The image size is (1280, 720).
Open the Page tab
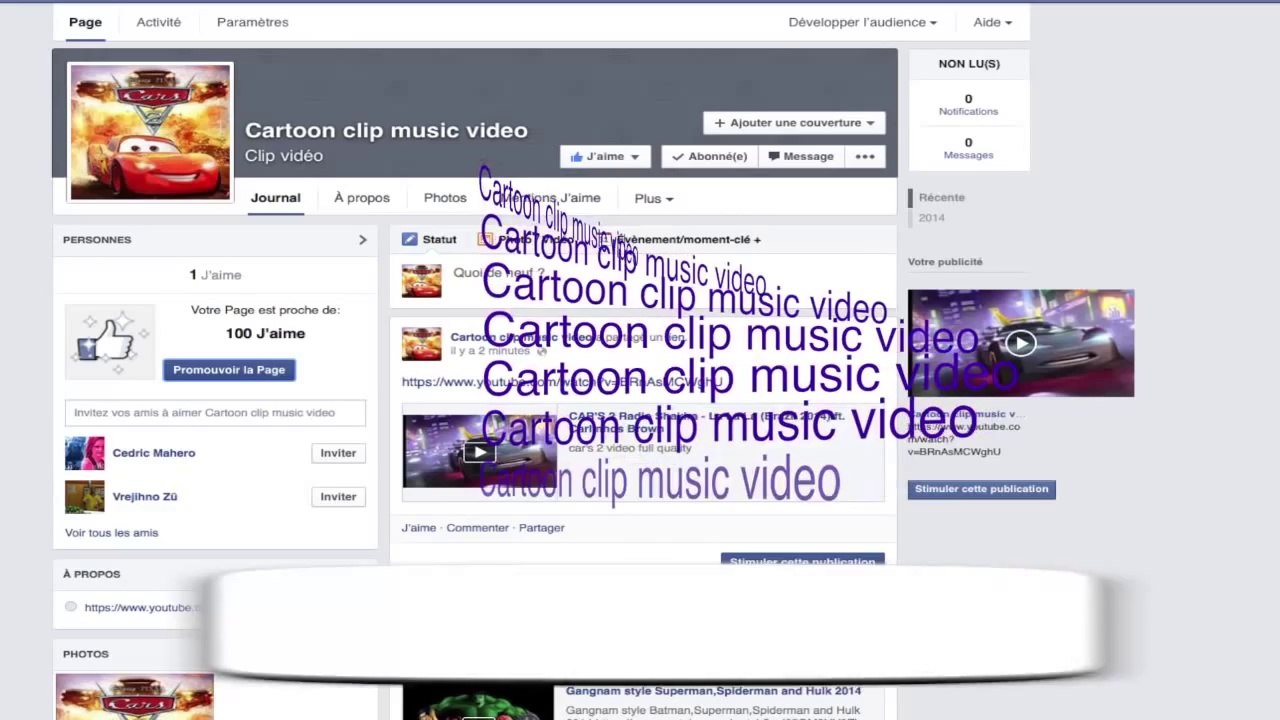point(85,22)
